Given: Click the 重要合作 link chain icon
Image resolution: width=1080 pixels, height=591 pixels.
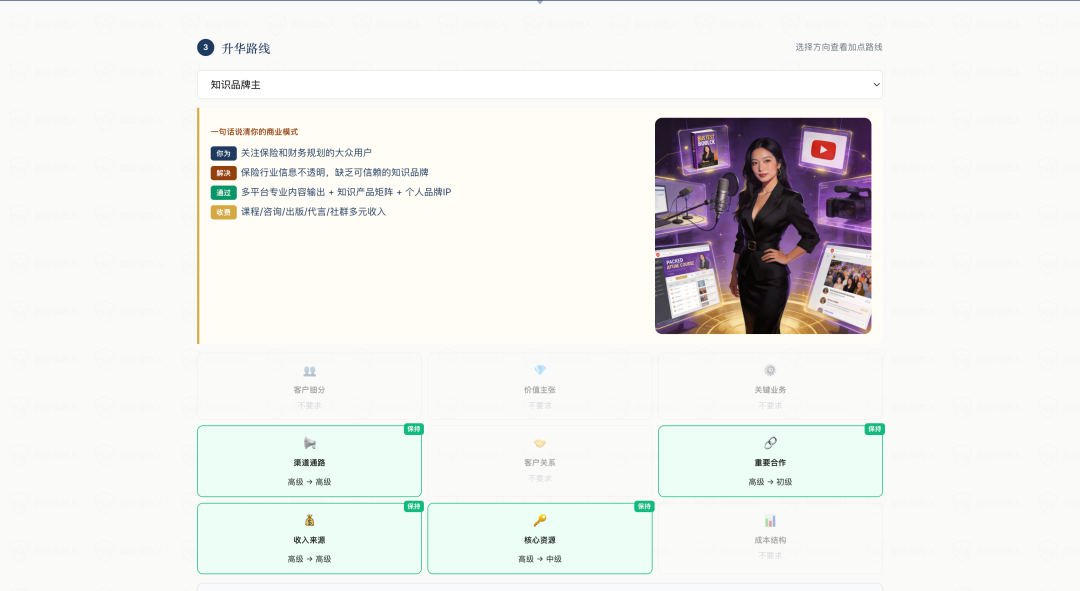Looking at the screenshot, I should [x=770, y=443].
